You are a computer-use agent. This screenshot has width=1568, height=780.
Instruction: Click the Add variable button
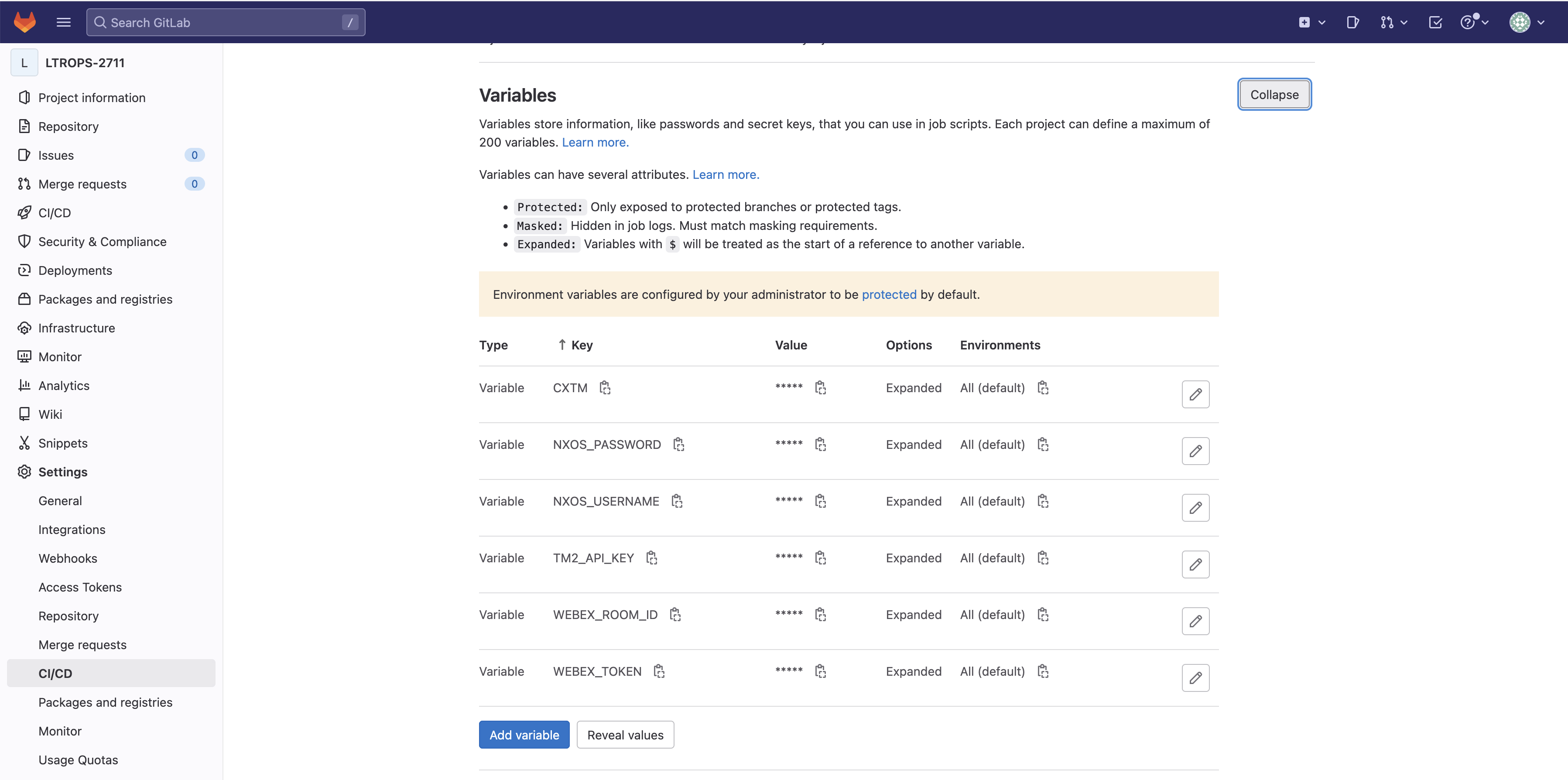524,734
